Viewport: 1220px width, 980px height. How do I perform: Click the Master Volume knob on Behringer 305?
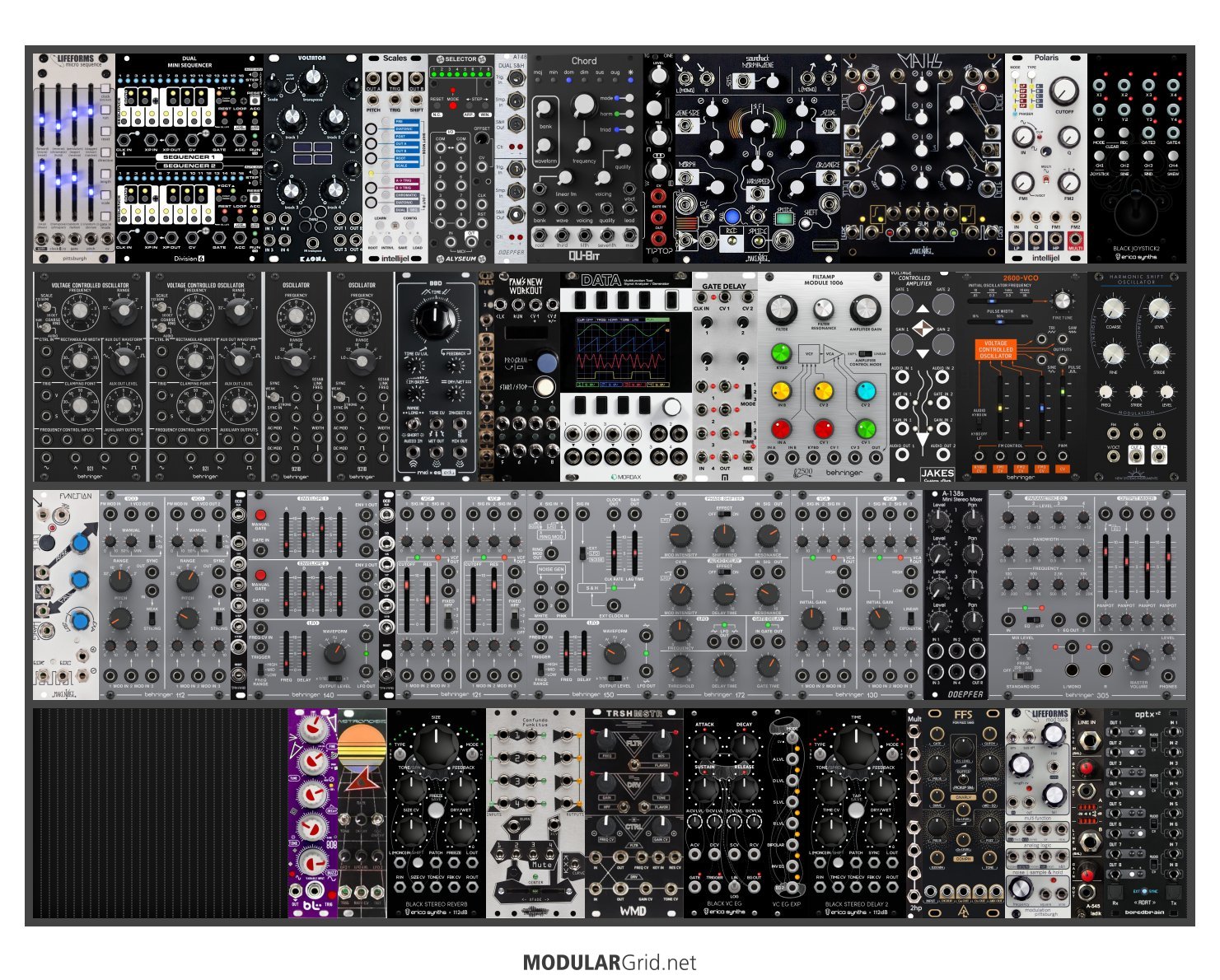pyautogui.click(x=1139, y=660)
